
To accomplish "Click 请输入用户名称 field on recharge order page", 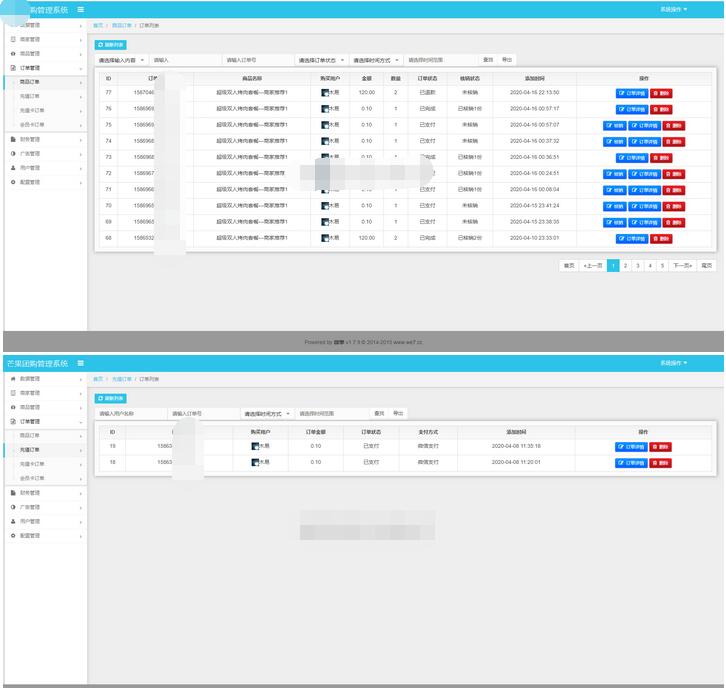I will (x=128, y=413).
